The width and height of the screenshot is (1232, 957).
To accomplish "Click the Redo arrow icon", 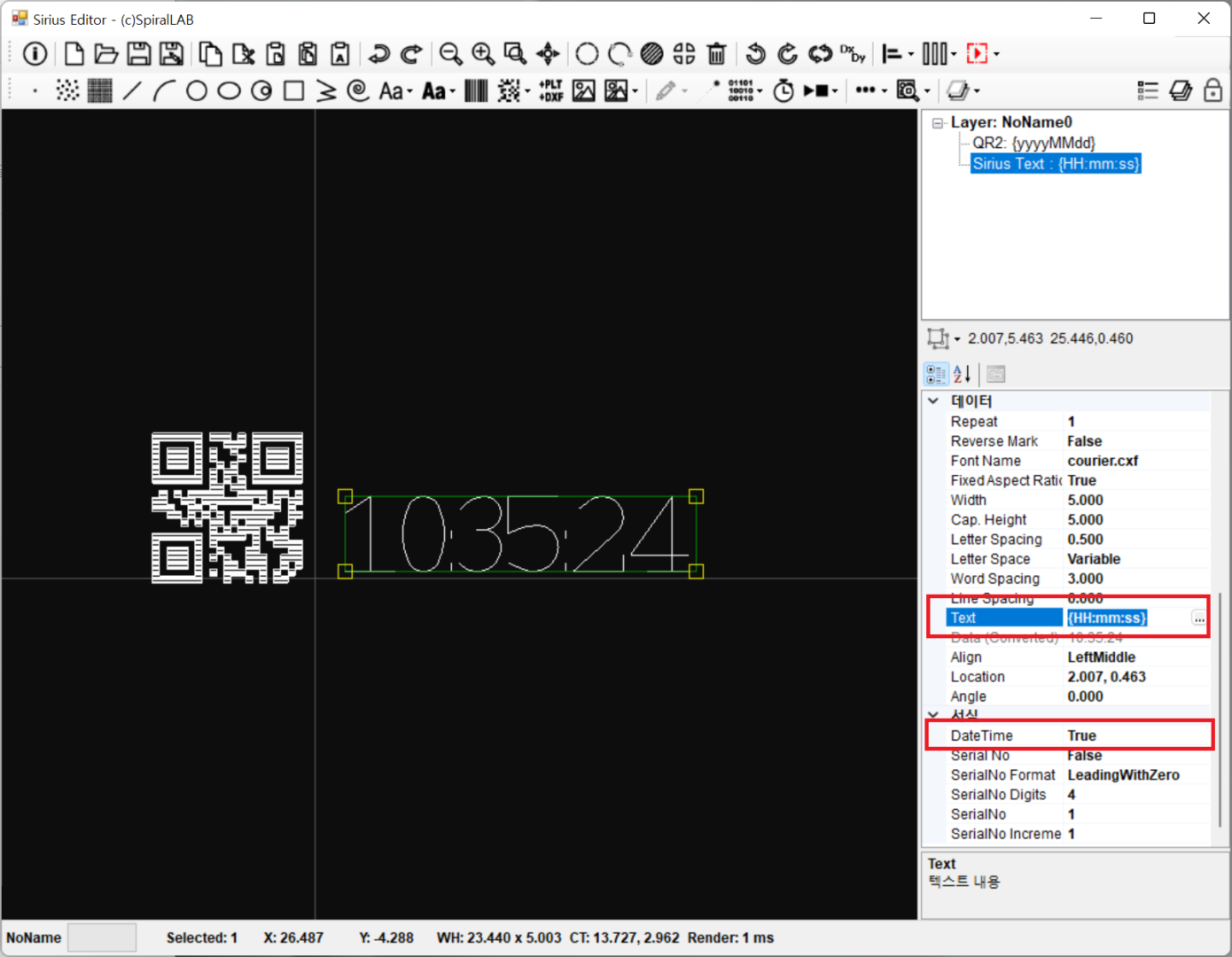I will pyautogui.click(x=411, y=54).
